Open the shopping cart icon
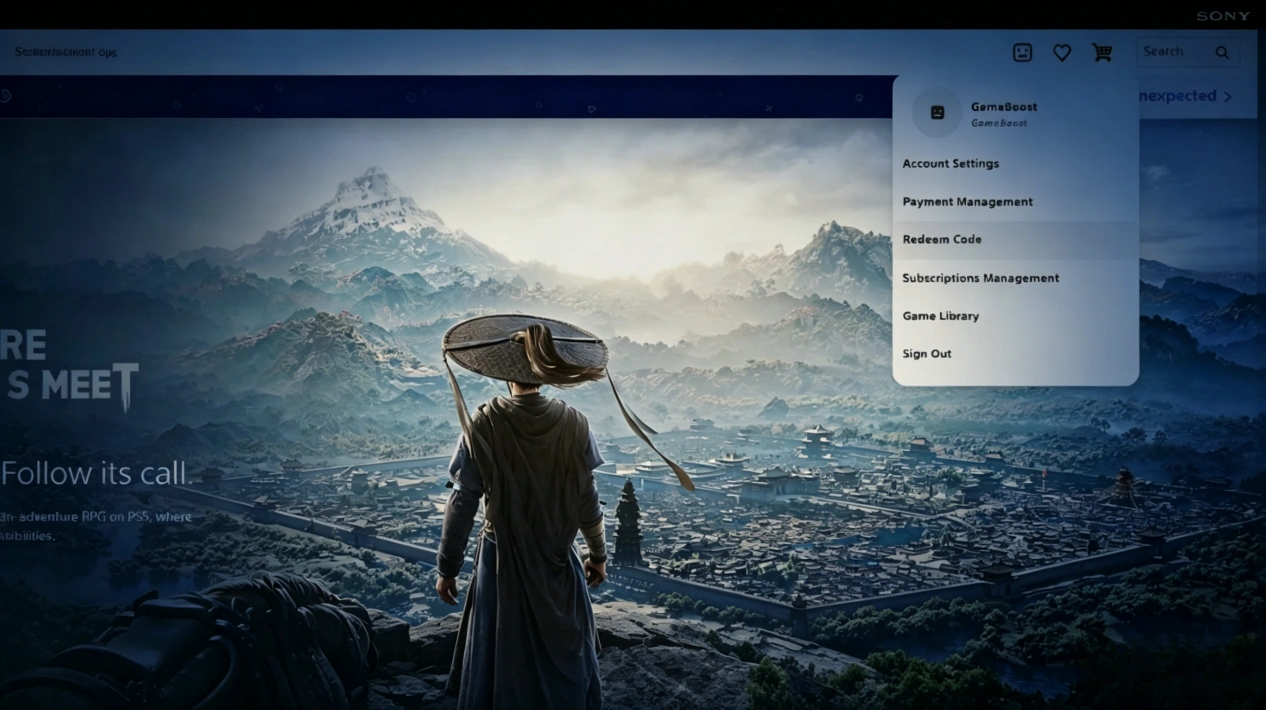1266x710 pixels. tap(1102, 53)
